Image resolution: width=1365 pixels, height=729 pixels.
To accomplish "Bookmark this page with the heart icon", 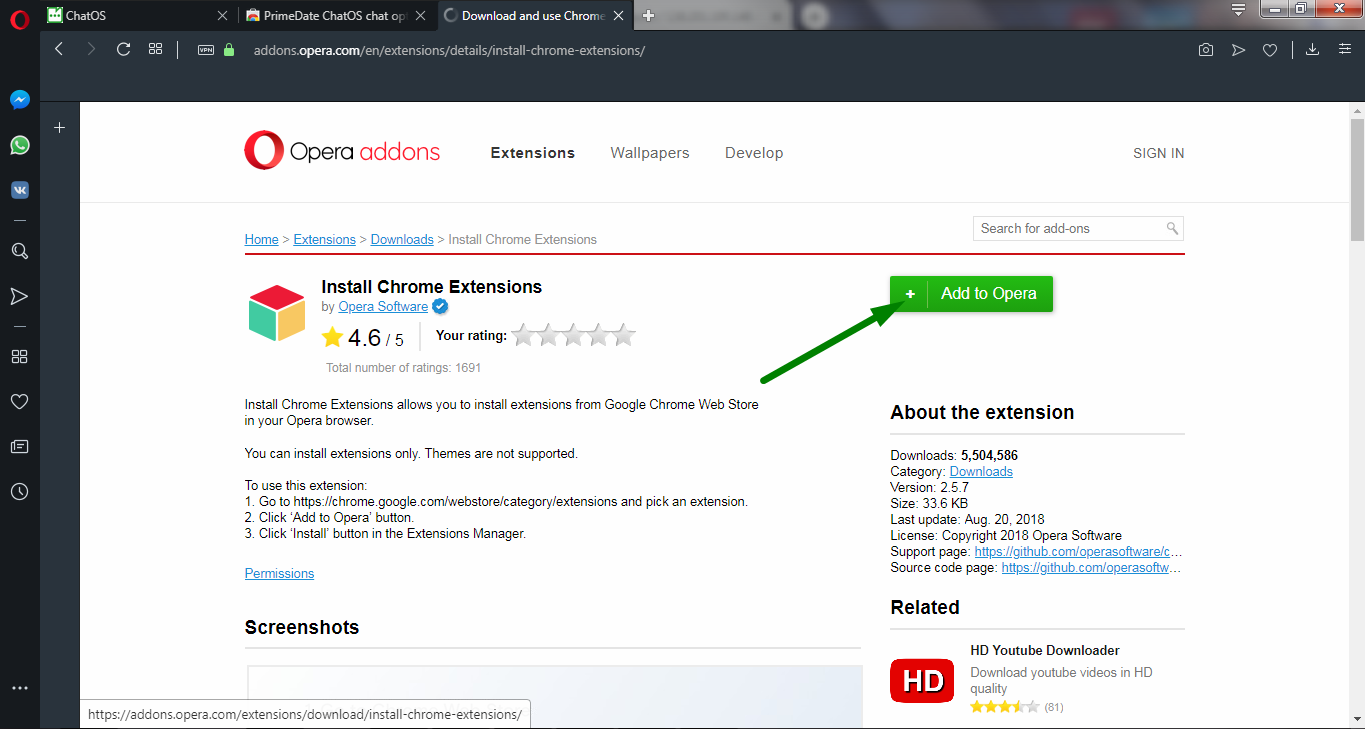I will (1270, 50).
